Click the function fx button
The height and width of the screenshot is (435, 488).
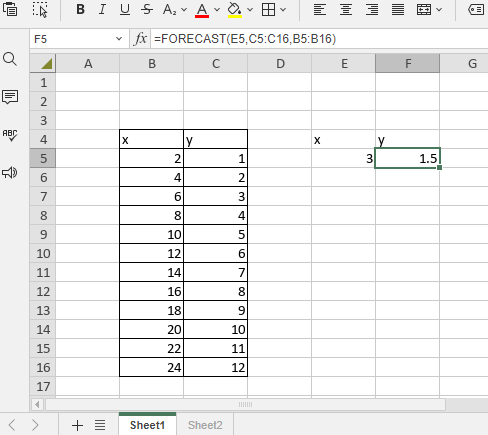point(140,39)
